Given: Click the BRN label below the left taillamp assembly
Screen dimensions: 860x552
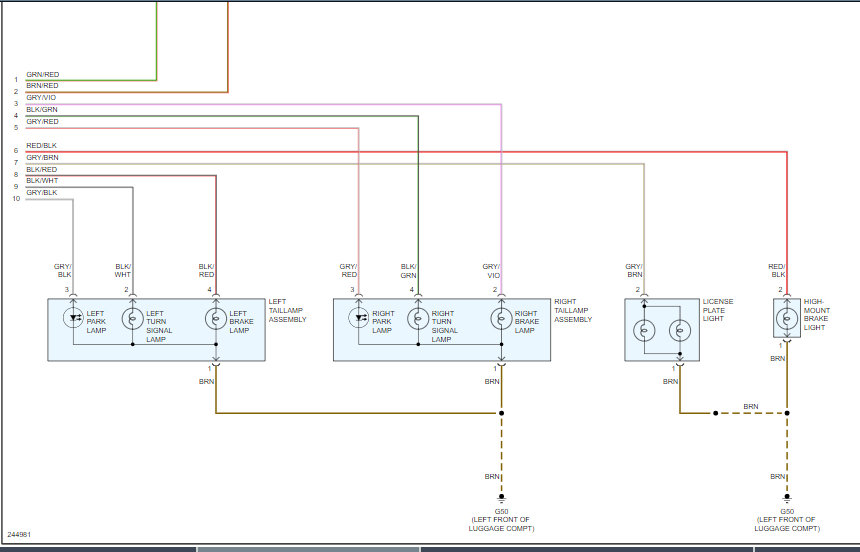Looking at the screenshot, I should (206, 381).
